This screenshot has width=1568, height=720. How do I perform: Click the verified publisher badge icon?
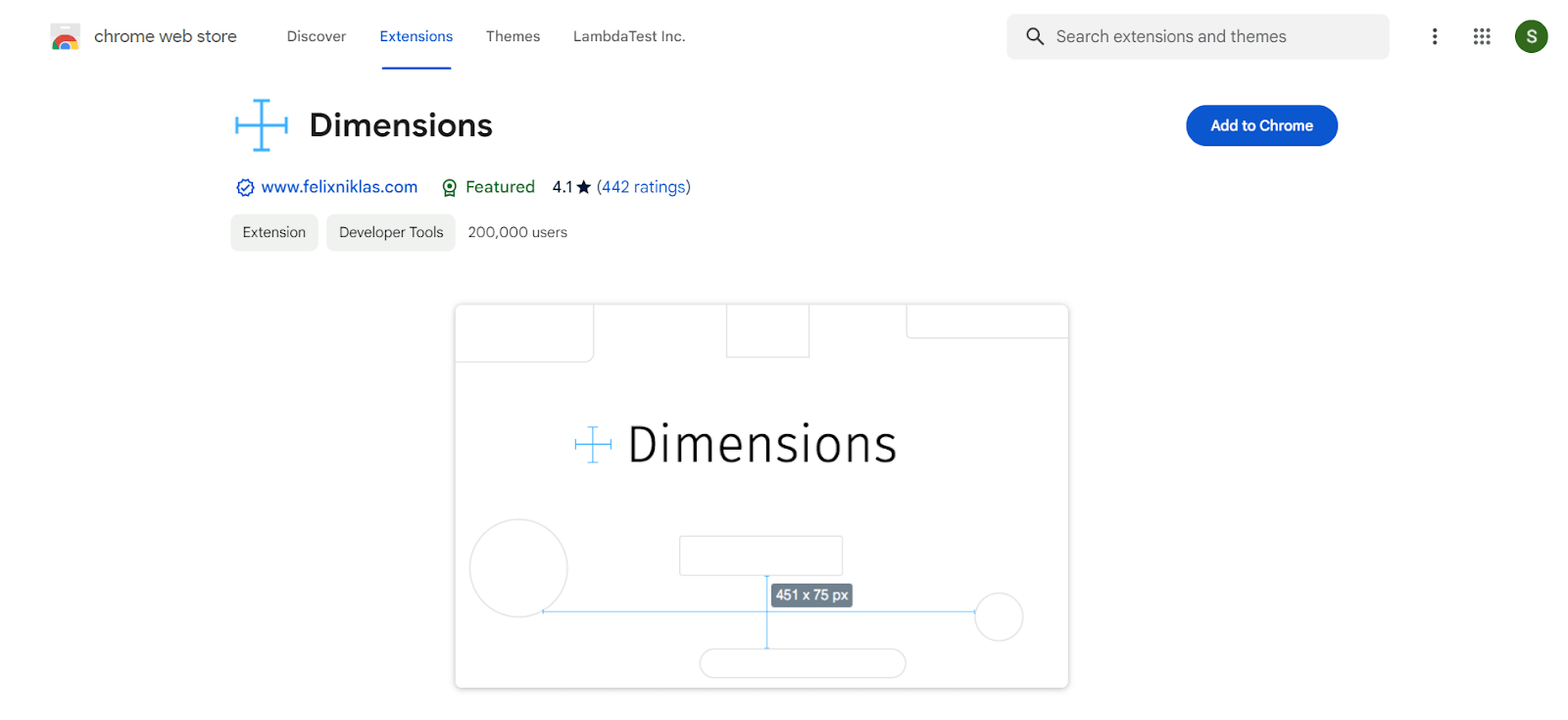pyautogui.click(x=245, y=187)
